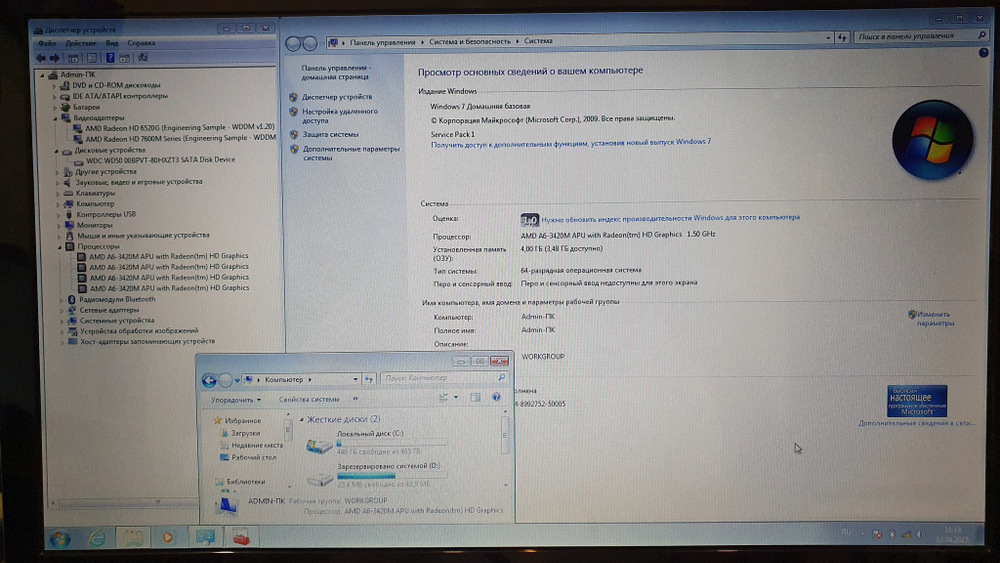Select Зарезервировано системой (D:) drive

[376, 475]
